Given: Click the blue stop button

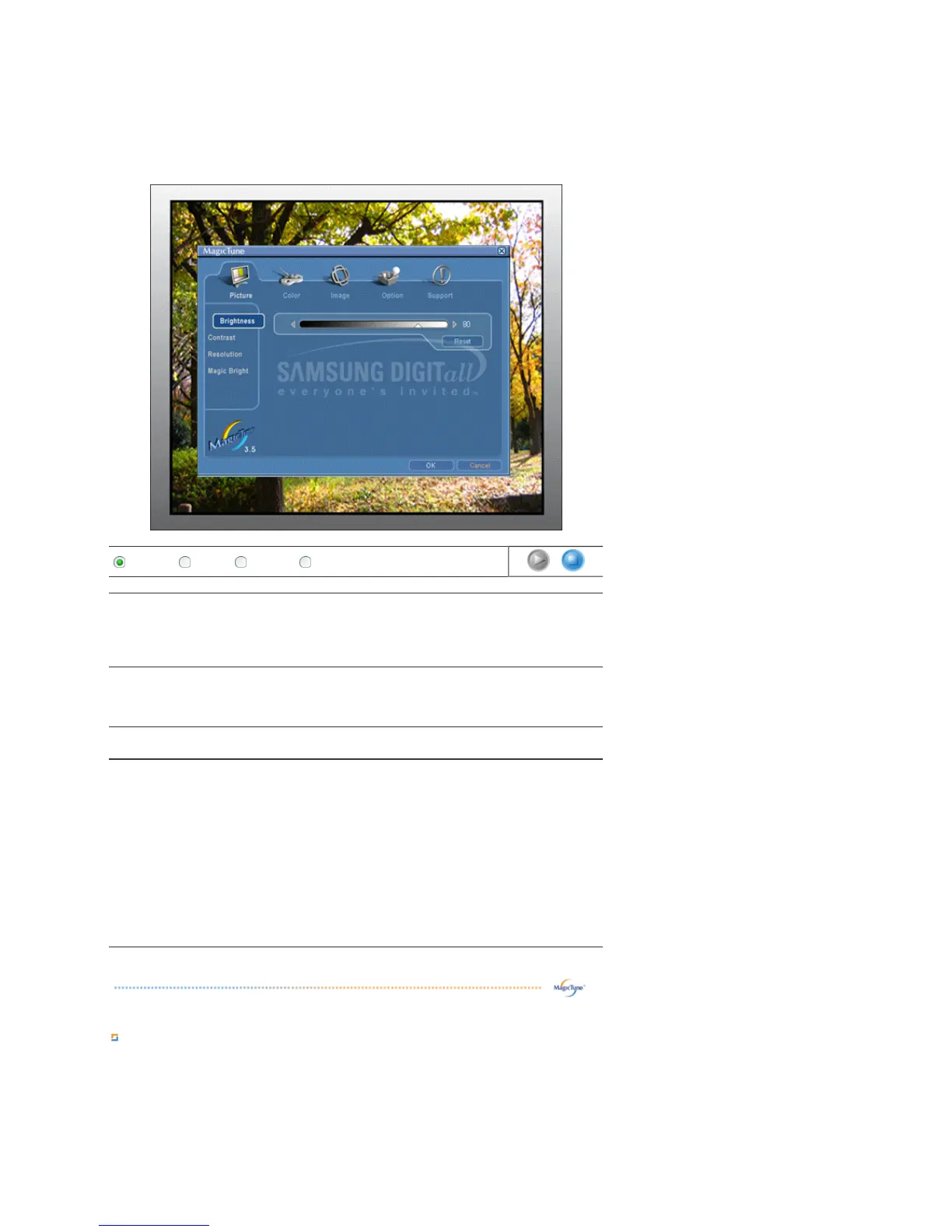Looking at the screenshot, I should point(572,560).
